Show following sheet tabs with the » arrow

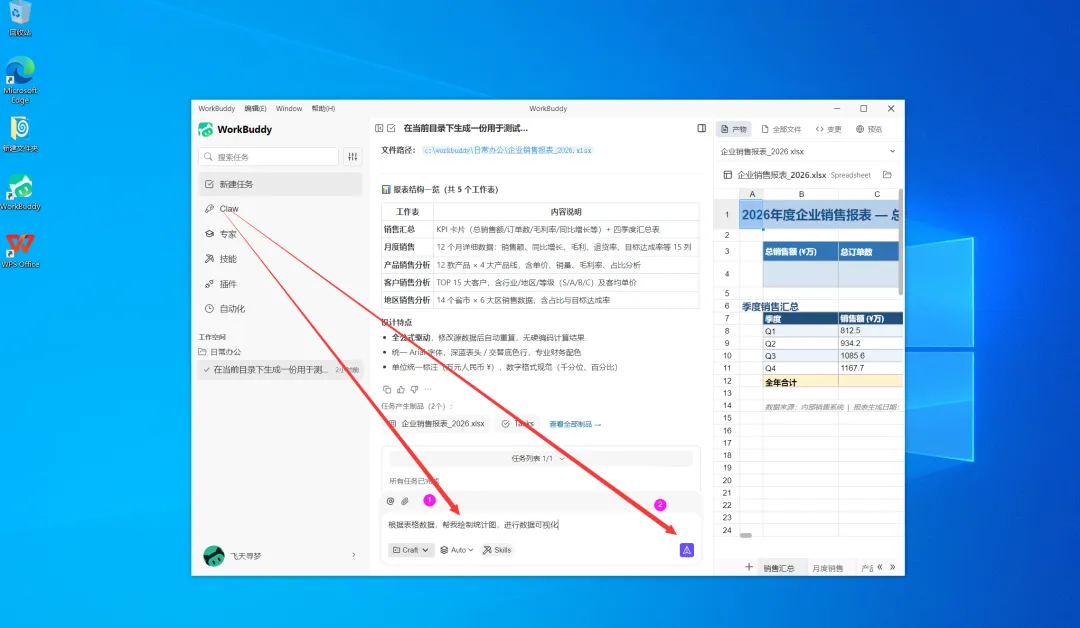pos(893,567)
